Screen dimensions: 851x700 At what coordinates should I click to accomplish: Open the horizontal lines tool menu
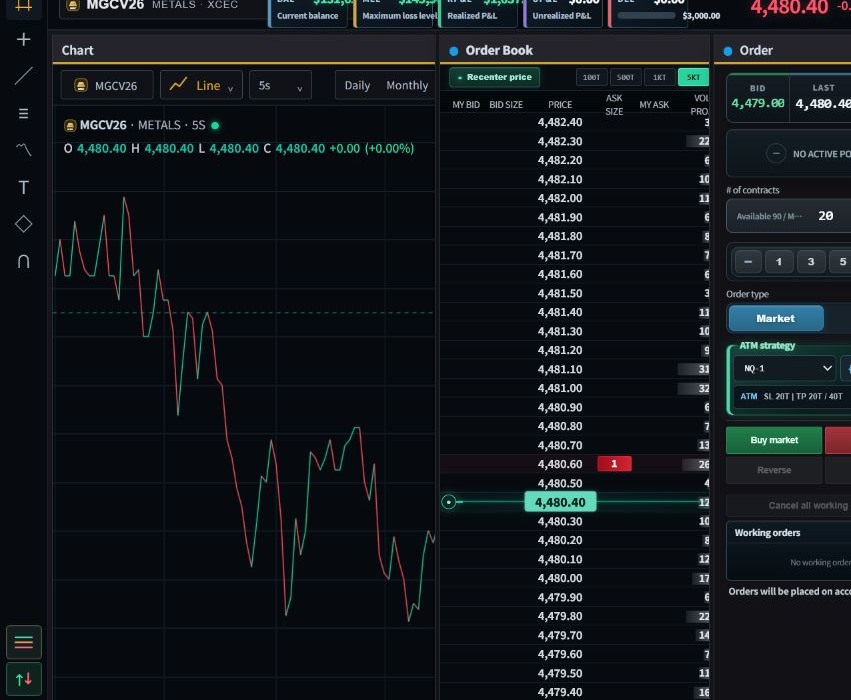(x=23, y=113)
